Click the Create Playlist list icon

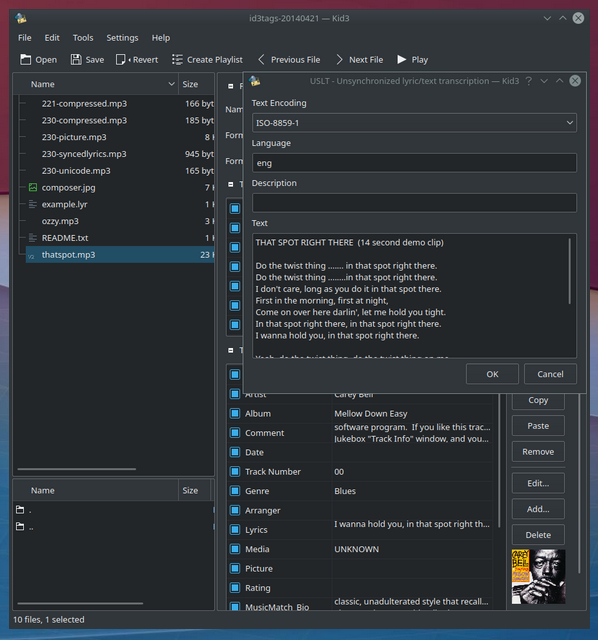point(177,60)
